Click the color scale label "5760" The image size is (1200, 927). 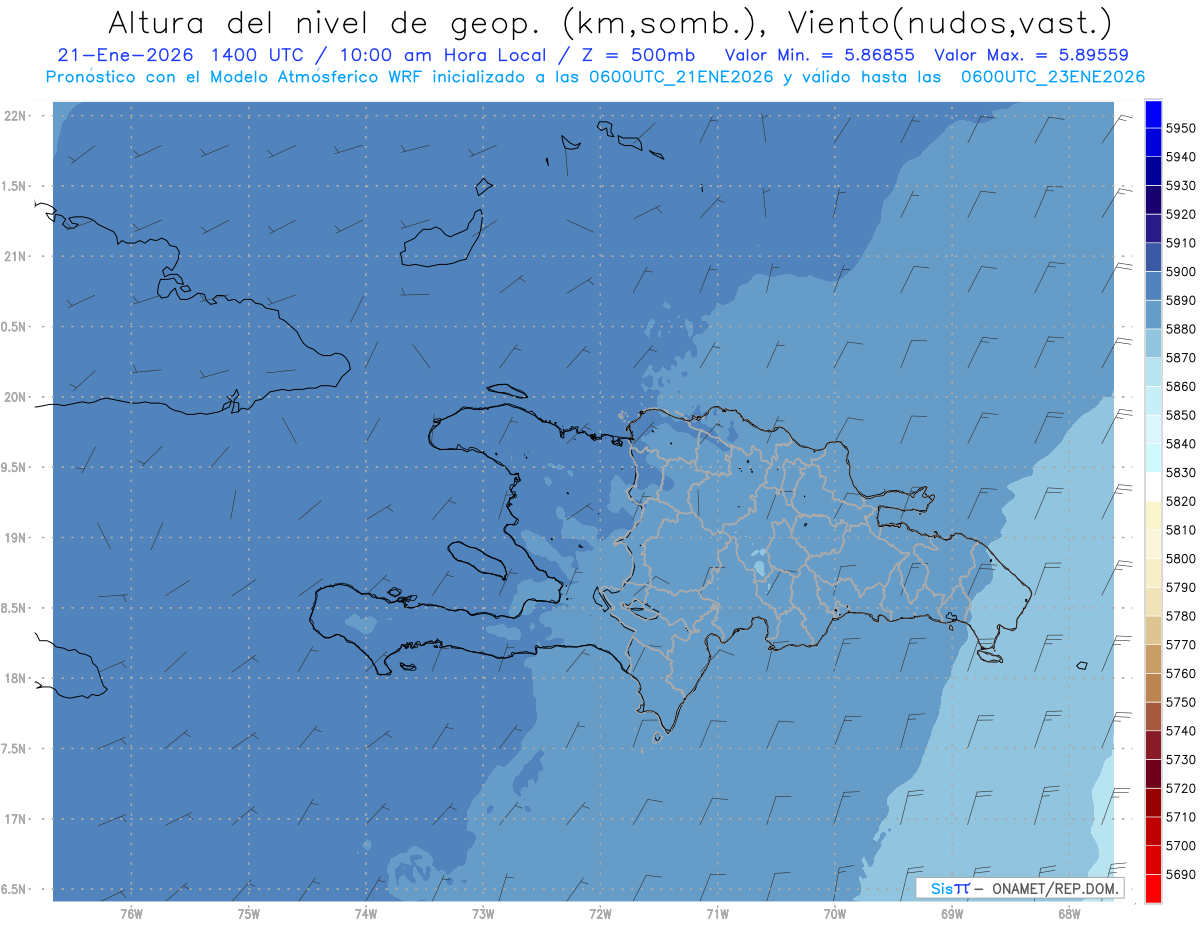click(x=1180, y=674)
